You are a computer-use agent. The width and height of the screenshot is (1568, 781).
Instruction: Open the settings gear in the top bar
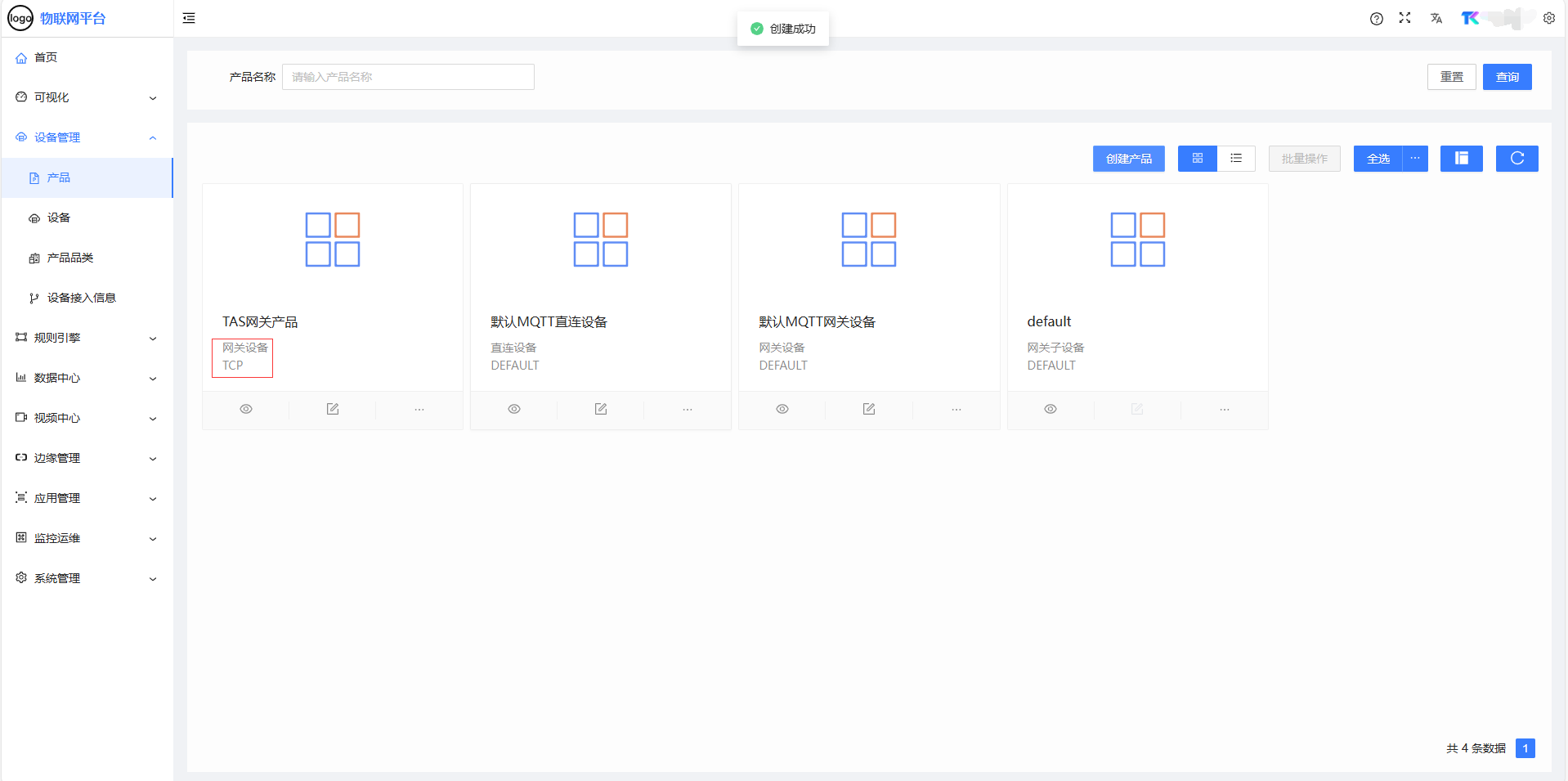point(1549,18)
